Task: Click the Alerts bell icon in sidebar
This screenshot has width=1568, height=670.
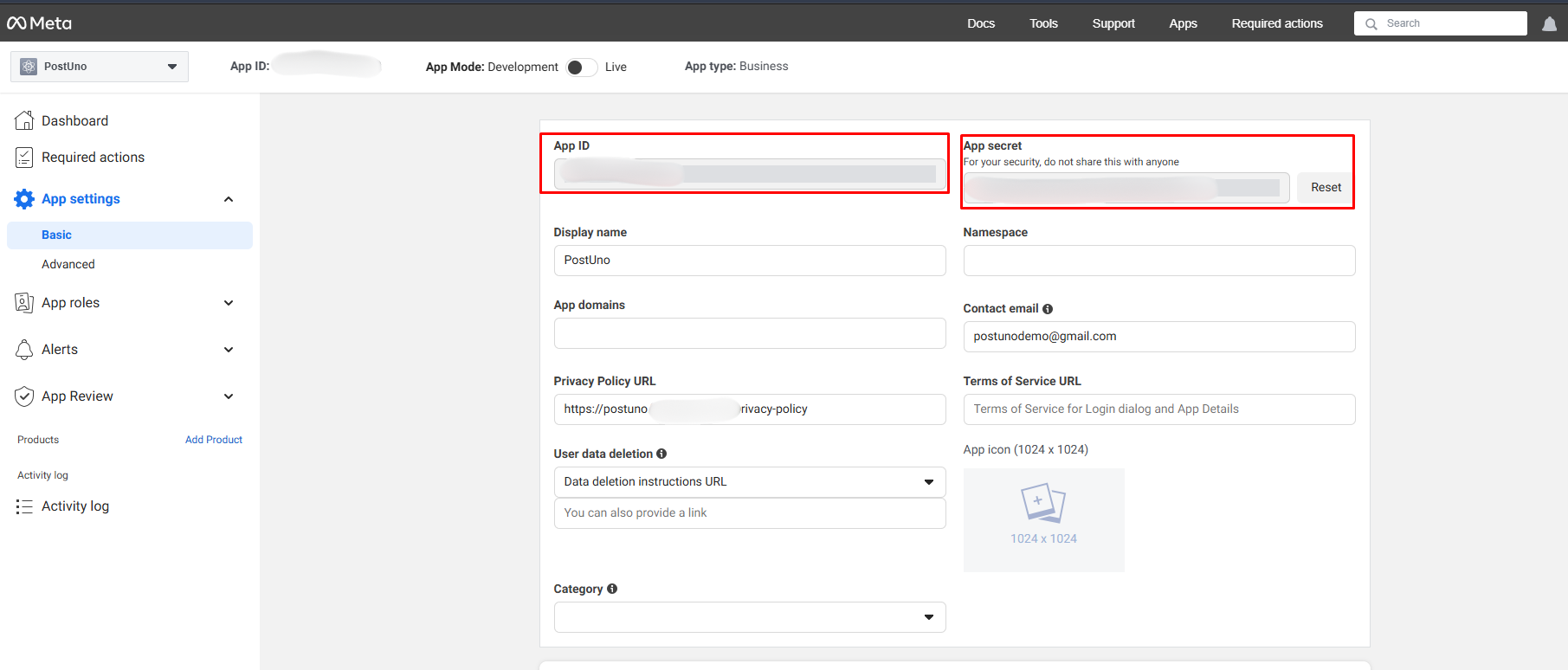Action: tap(24, 350)
